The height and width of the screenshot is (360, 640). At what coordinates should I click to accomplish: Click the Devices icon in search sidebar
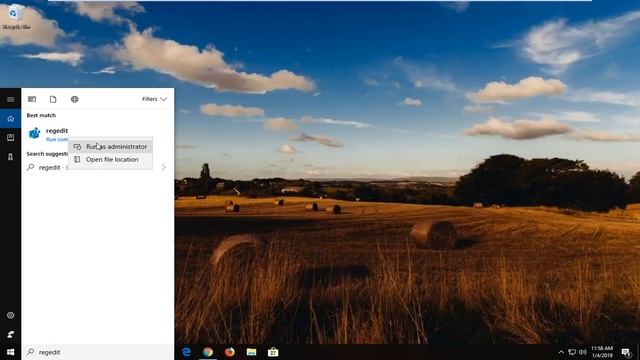coord(11,157)
